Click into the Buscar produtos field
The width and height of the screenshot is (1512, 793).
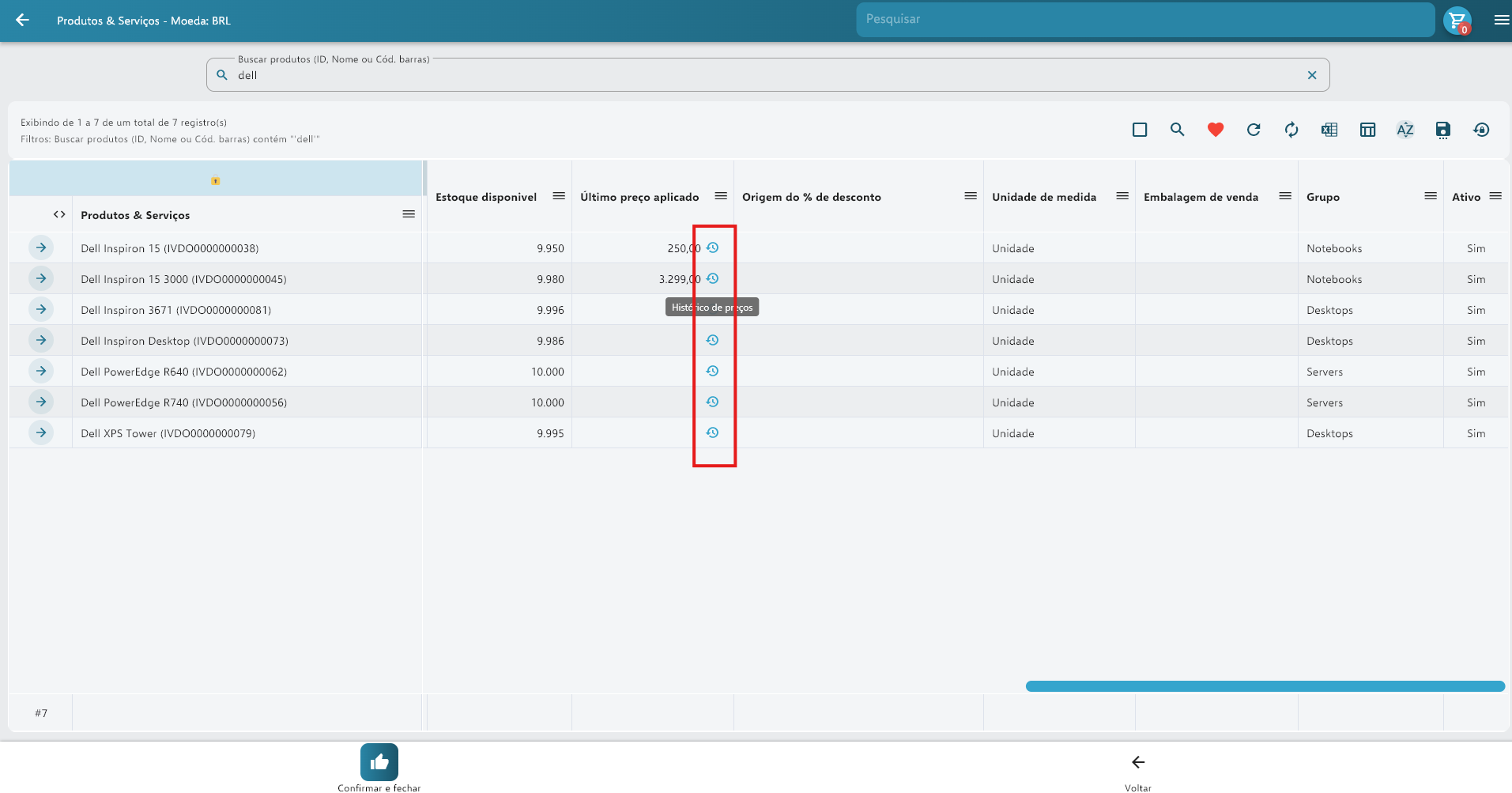click(768, 75)
